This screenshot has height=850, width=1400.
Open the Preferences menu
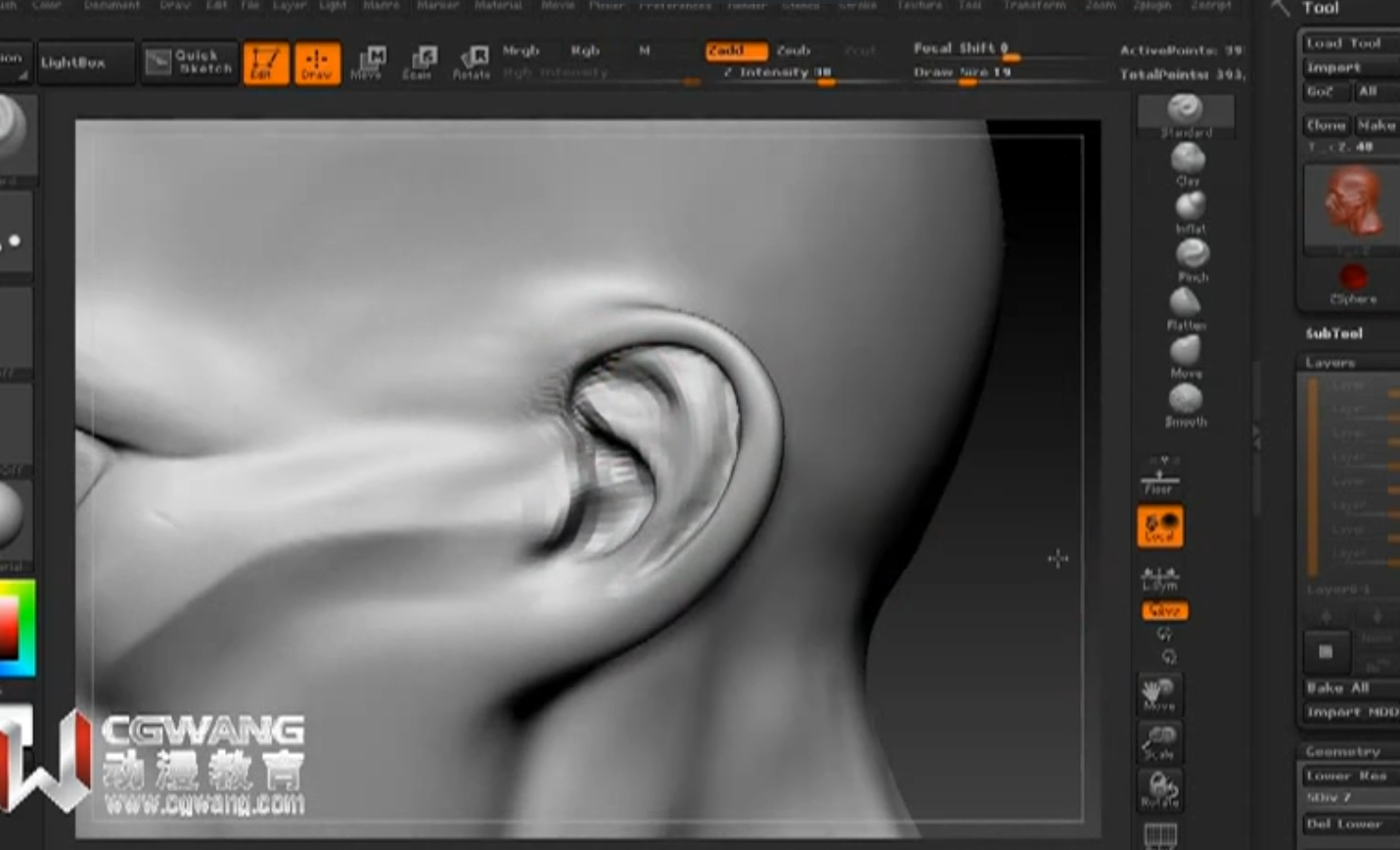pyautogui.click(x=675, y=5)
